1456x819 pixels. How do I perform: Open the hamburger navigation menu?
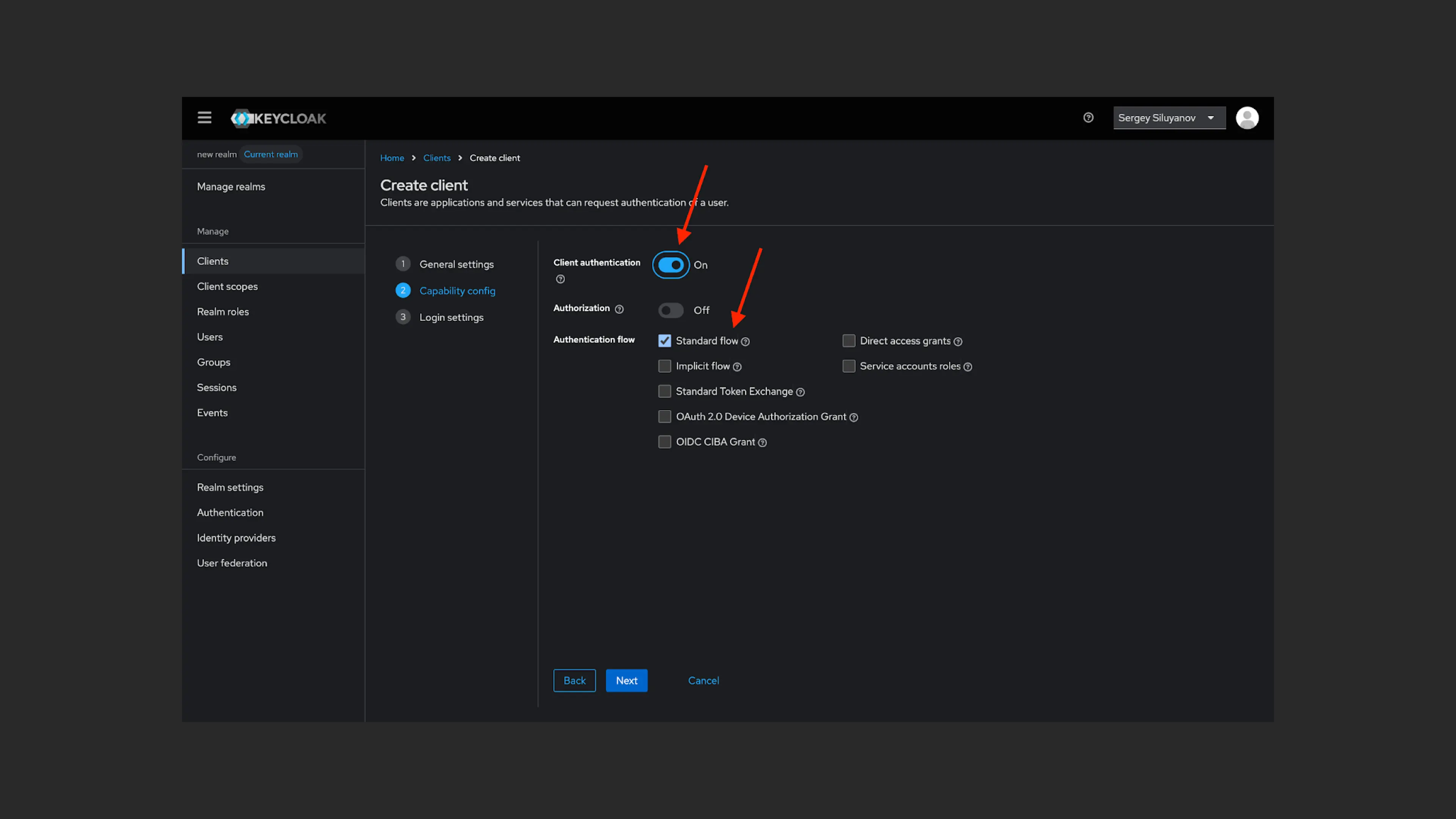coord(204,118)
